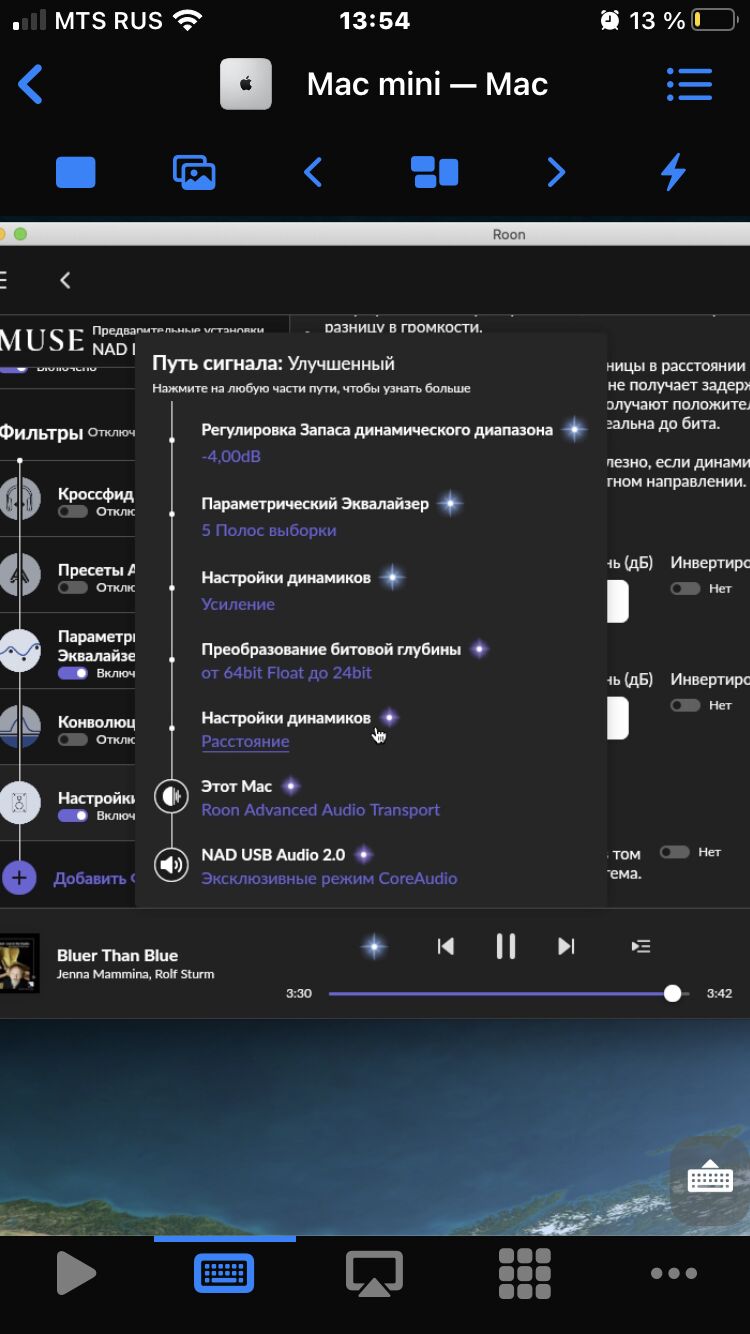Tap the Mac mini computer icon
The image size is (750, 1334).
(x=246, y=85)
